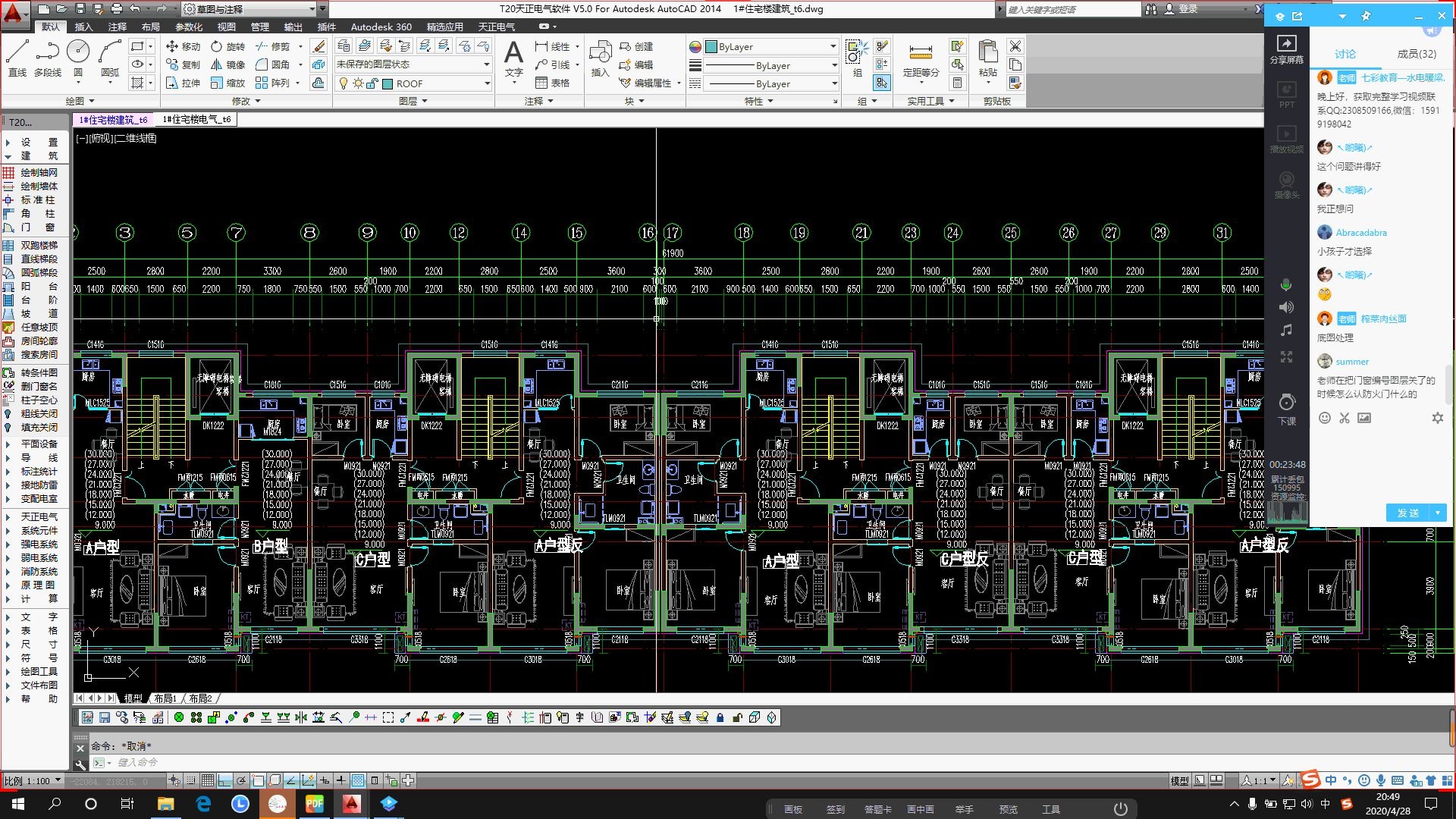The height and width of the screenshot is (819, 1456).
Task: Switch to 1#住宅楼电气_t6 drawing tab
Action: point(196,119)
